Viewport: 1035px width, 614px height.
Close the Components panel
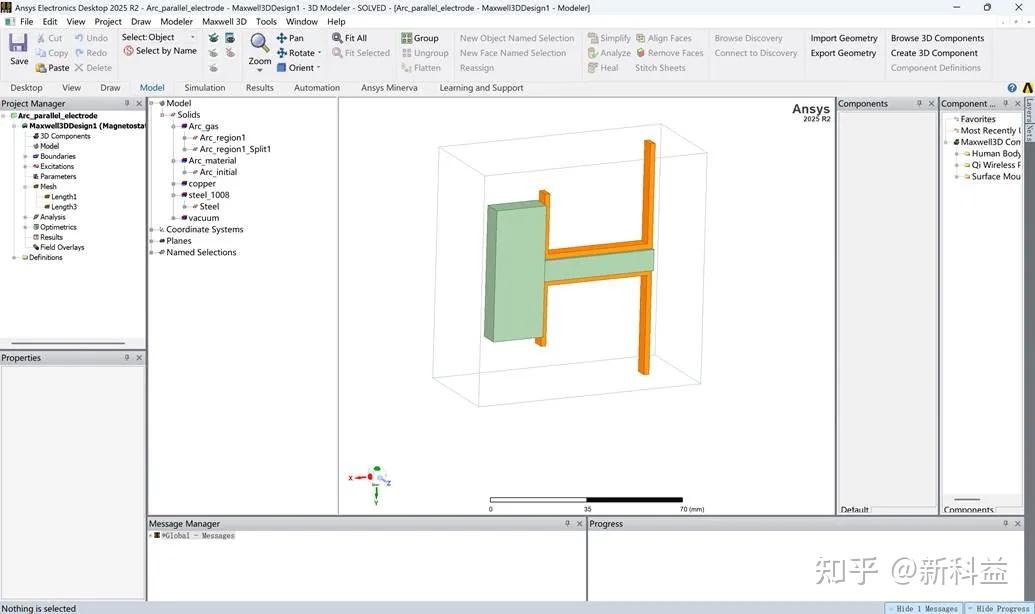(x=931, y=104)
